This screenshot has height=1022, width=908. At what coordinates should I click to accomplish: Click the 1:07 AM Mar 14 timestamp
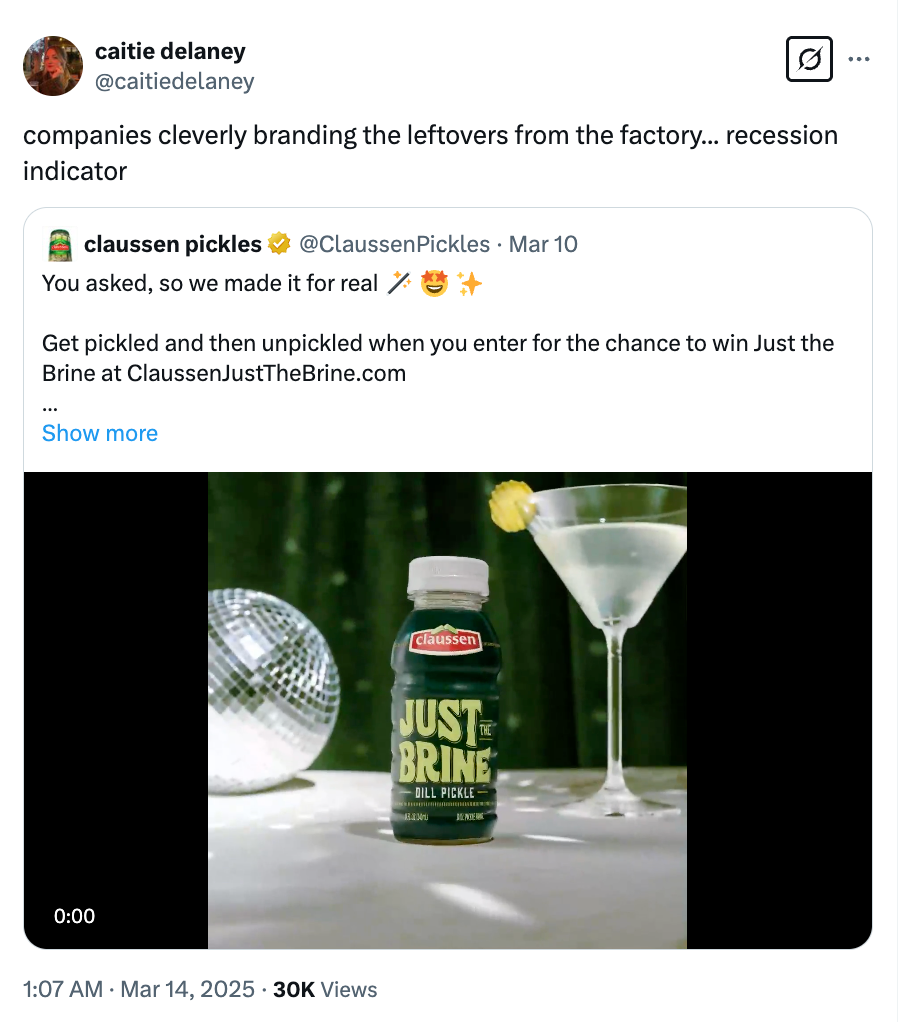point(138,989)
